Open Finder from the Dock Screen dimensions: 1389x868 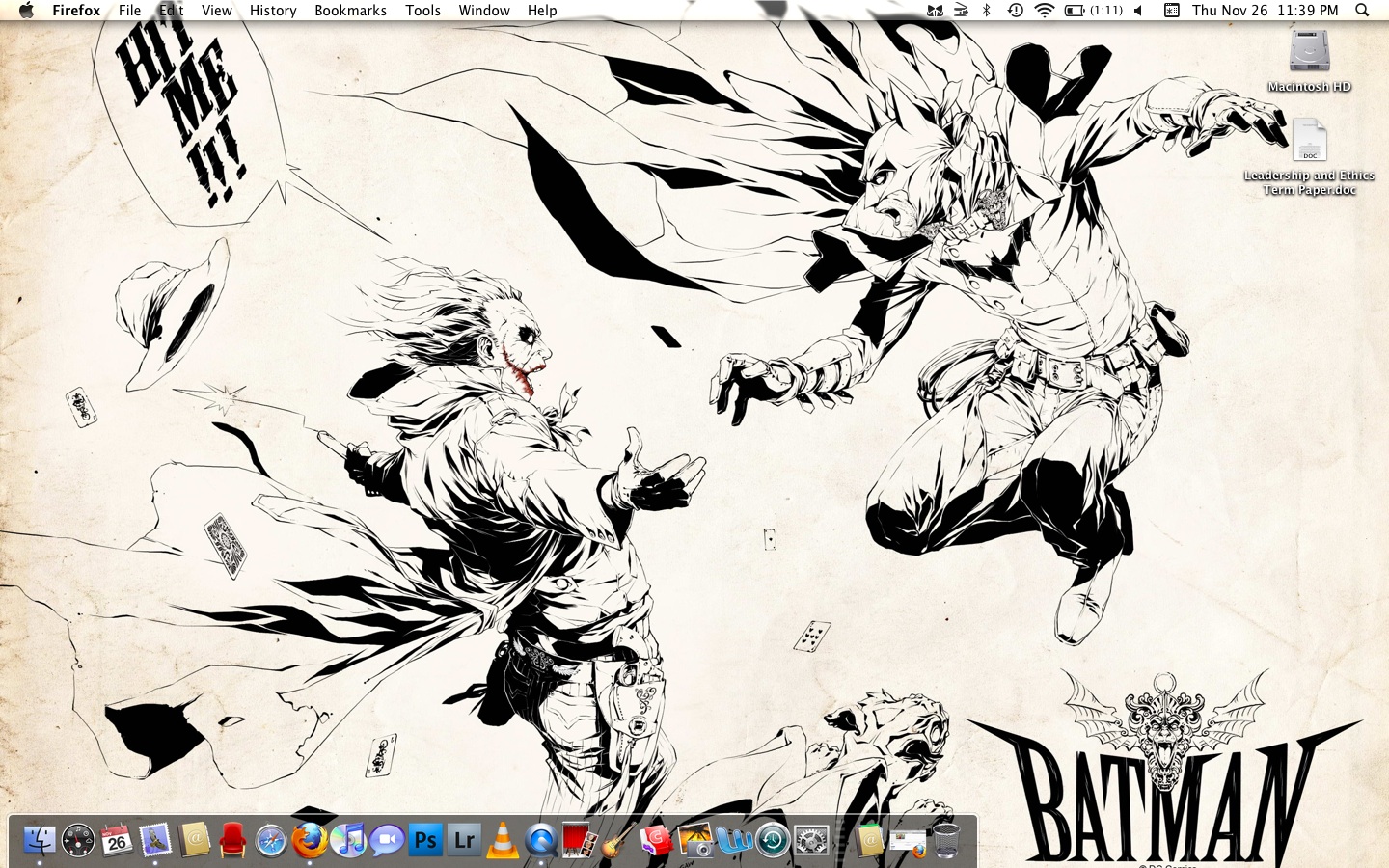tap(40, 840)
